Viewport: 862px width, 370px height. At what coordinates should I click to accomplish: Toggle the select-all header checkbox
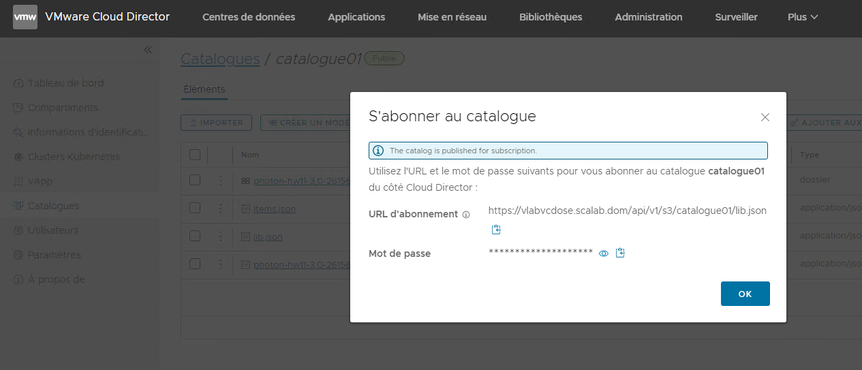pyautogui.click(x=195, y=154)
